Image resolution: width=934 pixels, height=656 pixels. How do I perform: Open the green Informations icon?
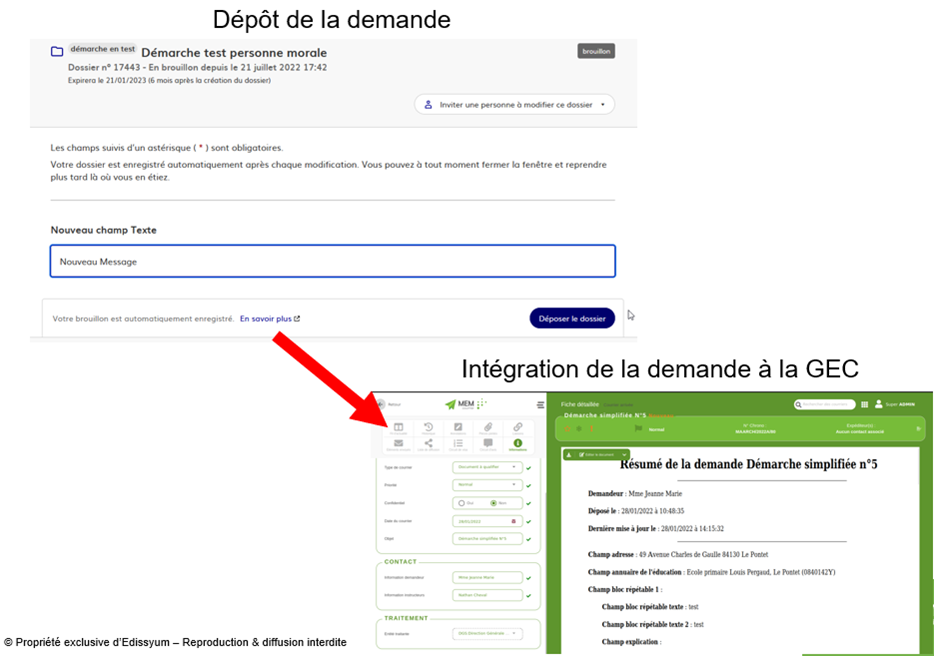(x=518, y=444)
